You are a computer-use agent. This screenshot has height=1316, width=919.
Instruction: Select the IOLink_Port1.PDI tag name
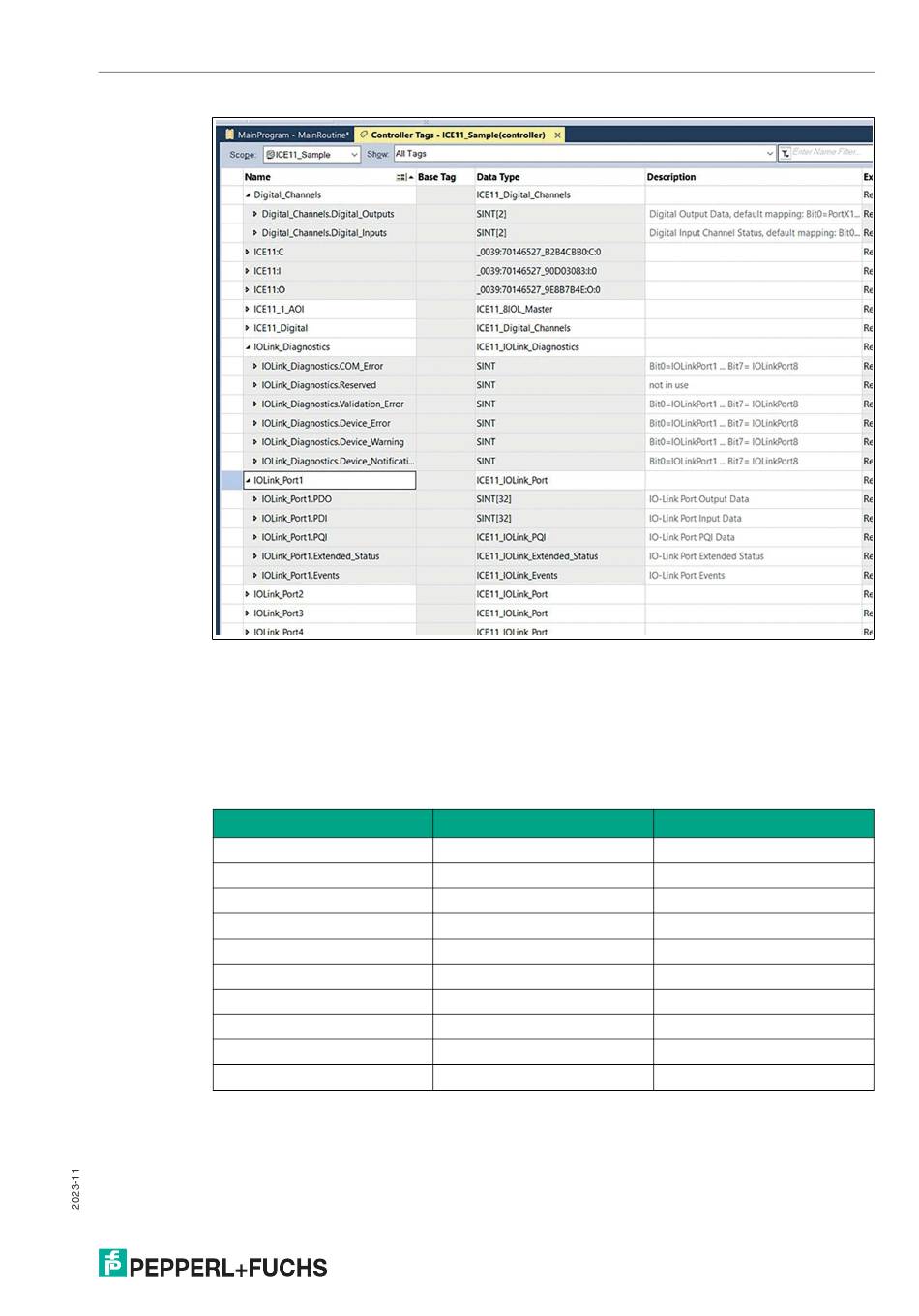(x=294, y=519)
